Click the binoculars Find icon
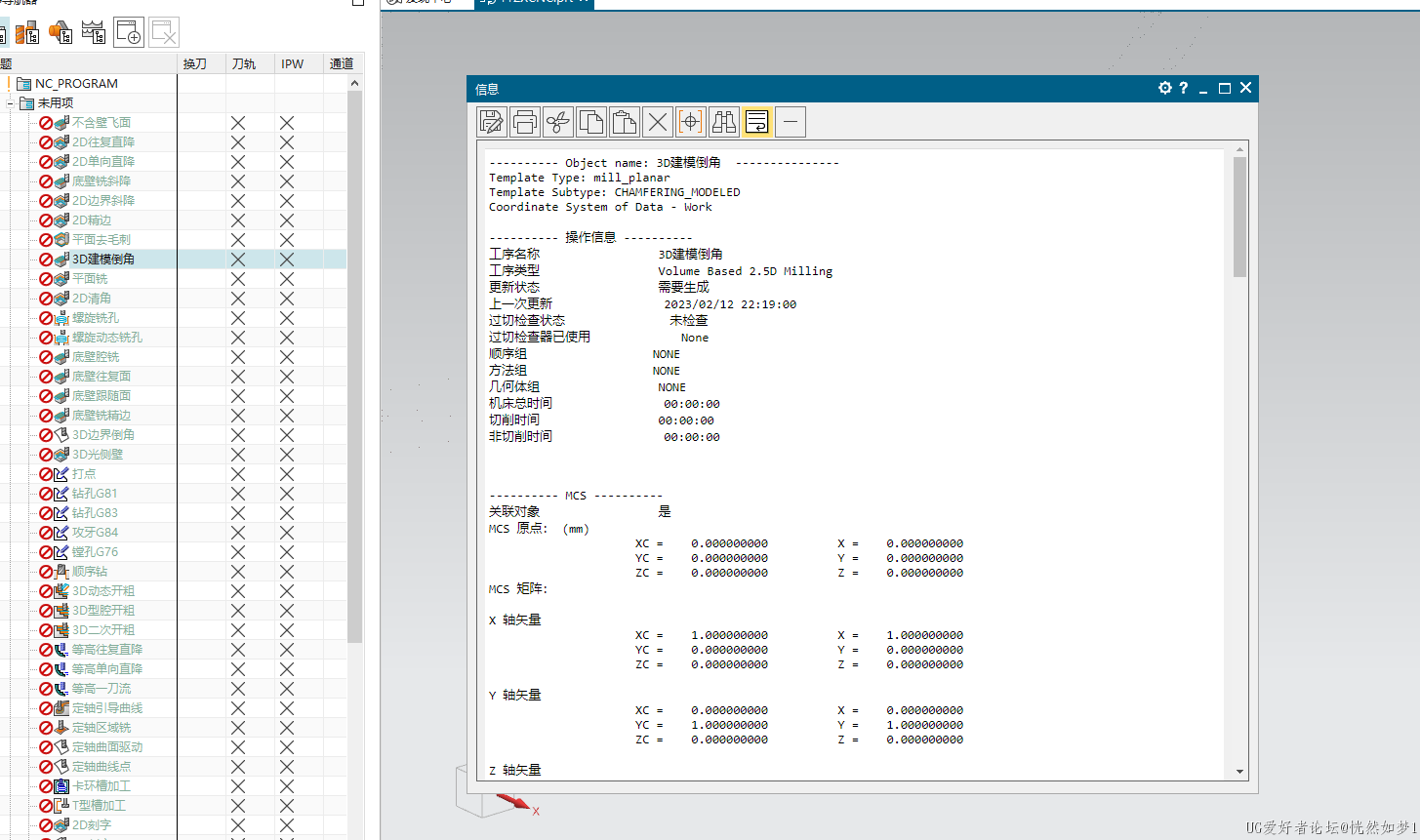The height and width of the screenshot is (840, 1420). point(724,122)
